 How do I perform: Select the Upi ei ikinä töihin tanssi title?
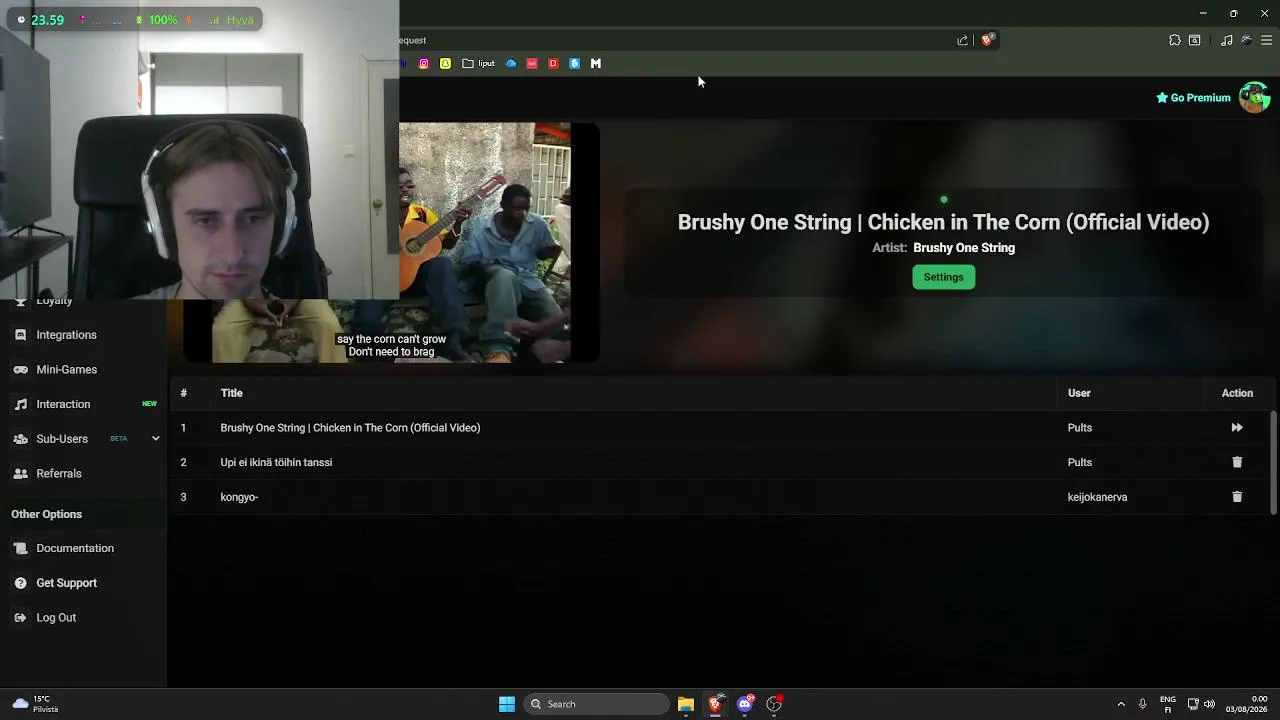276,462
